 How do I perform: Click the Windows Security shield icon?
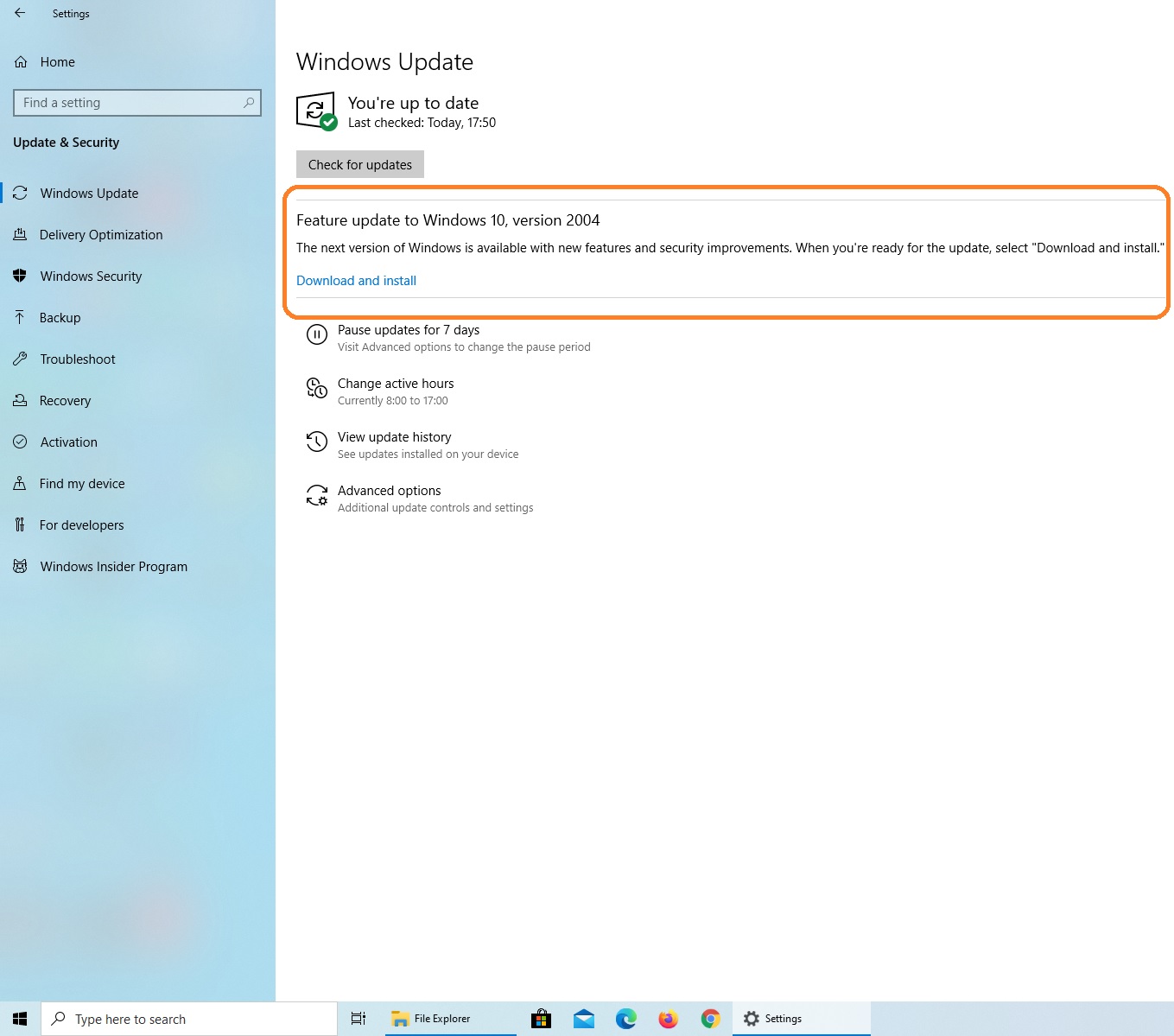tap(21, 276)
